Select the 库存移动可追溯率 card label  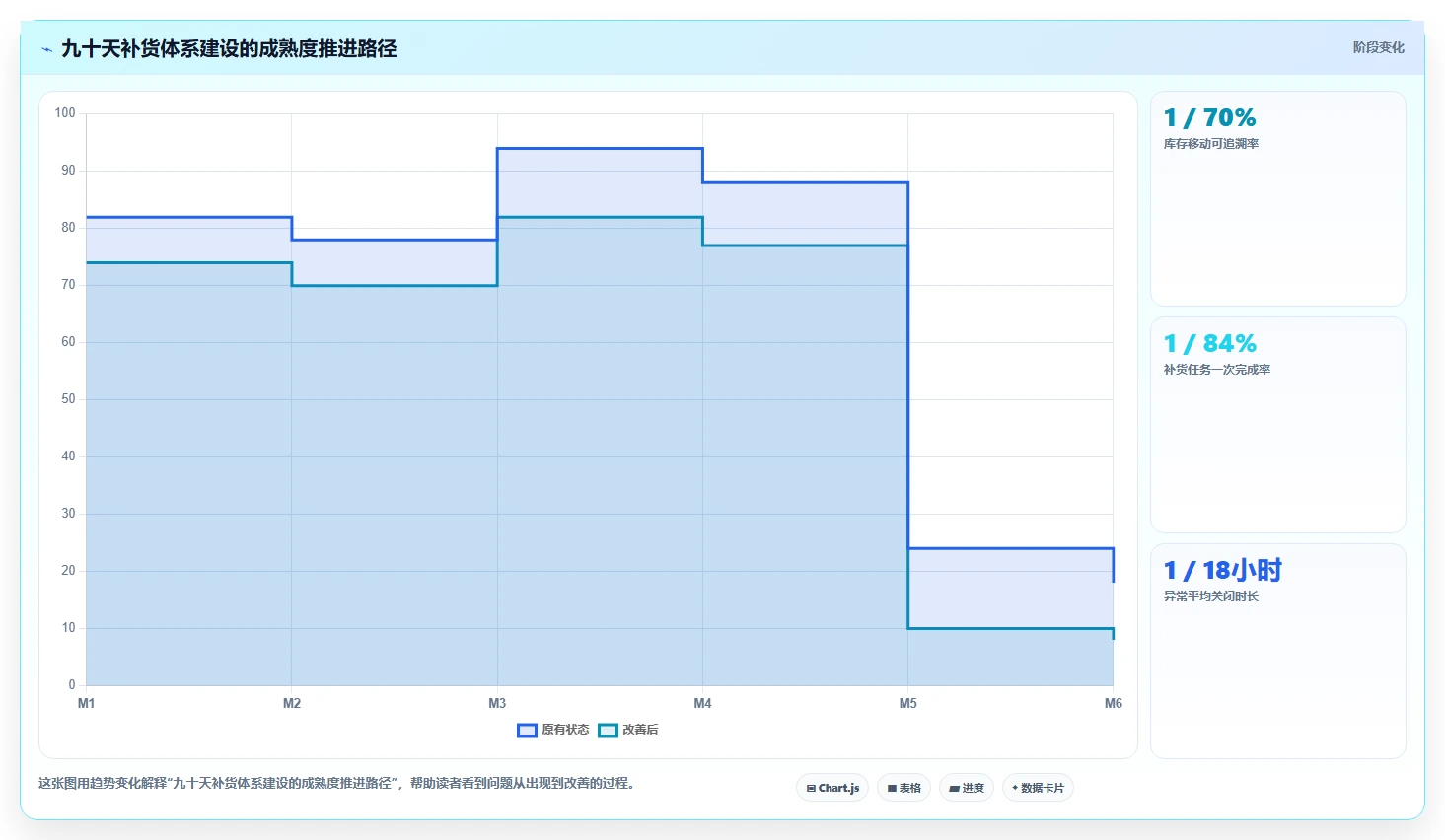click(1210, 144)
